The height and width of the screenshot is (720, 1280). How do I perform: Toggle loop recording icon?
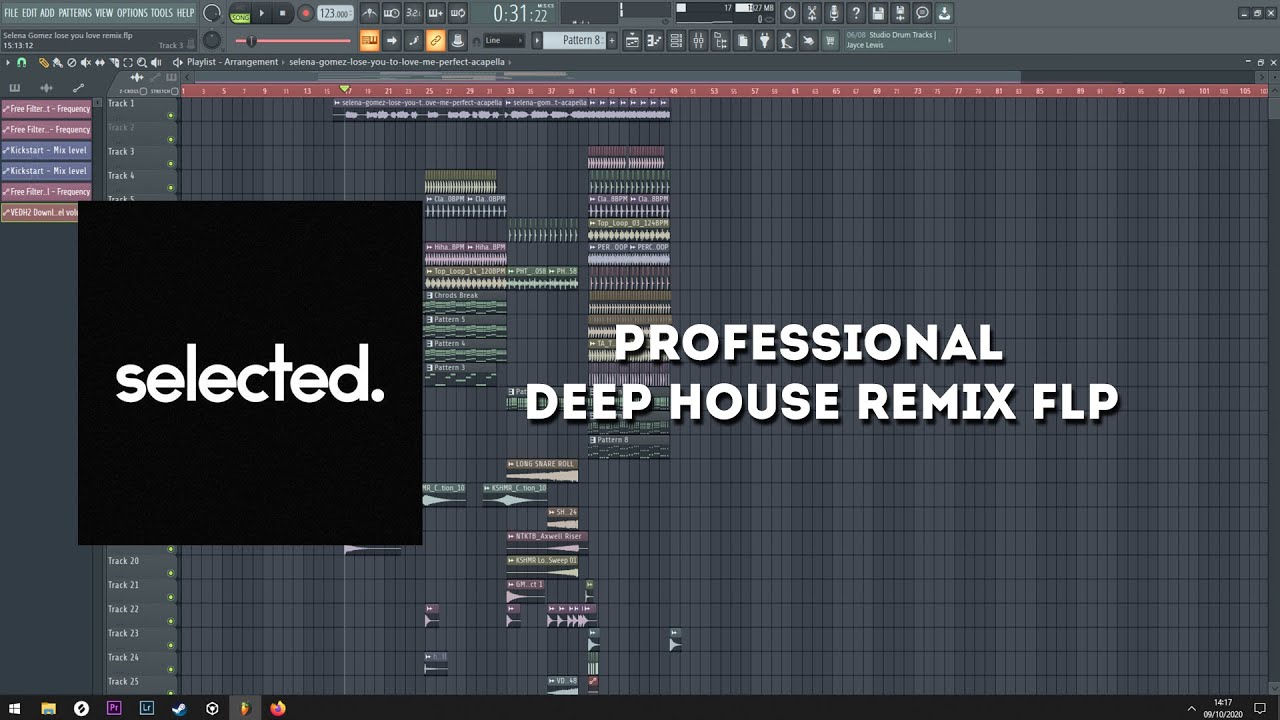click(457, 13)
